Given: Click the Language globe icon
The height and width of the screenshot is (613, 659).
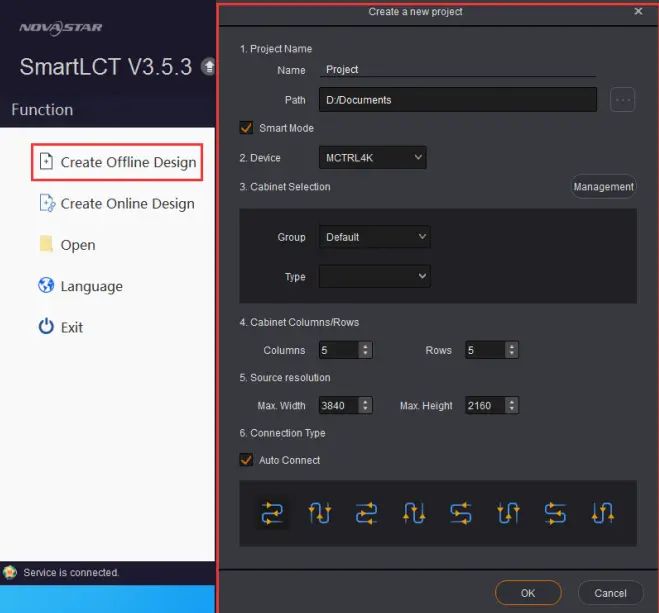Looking at the screenshot, I should click(x=46, y=285).
